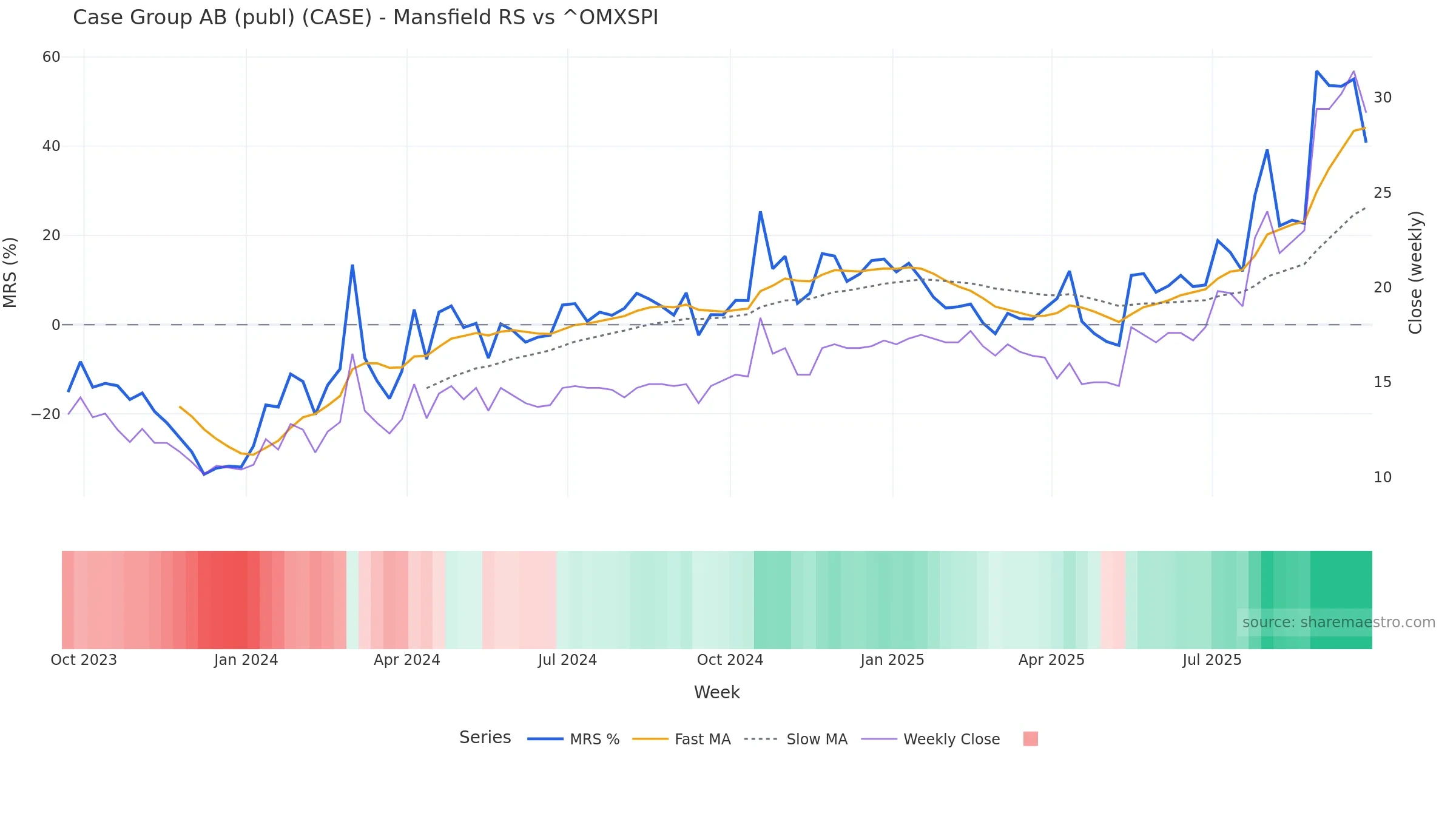The width and height of the screenshot is (1456, 819).
Task: Click the 'Oct 2023' x-axis label
Action: [x=84, y=660]
